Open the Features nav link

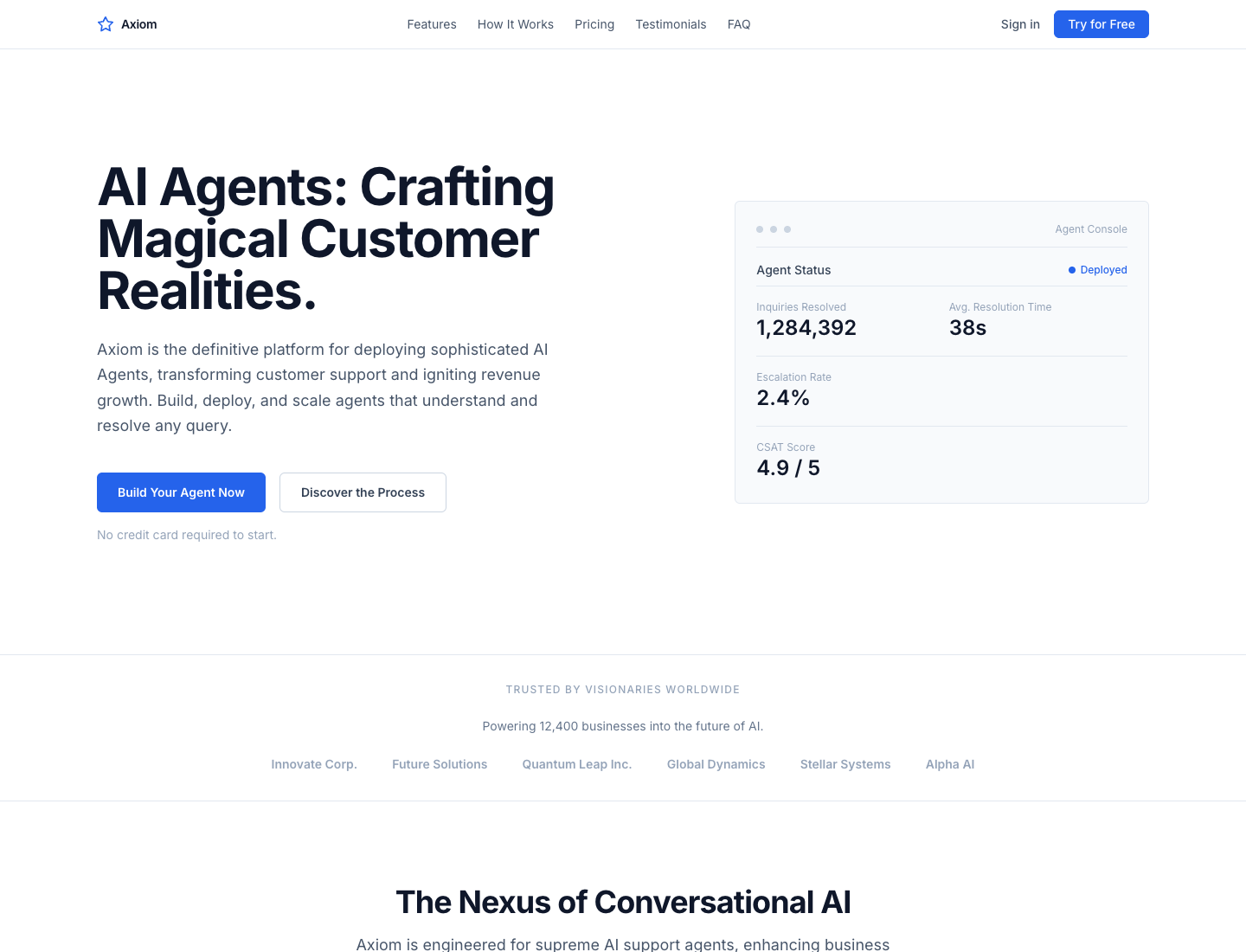point(432,24)
